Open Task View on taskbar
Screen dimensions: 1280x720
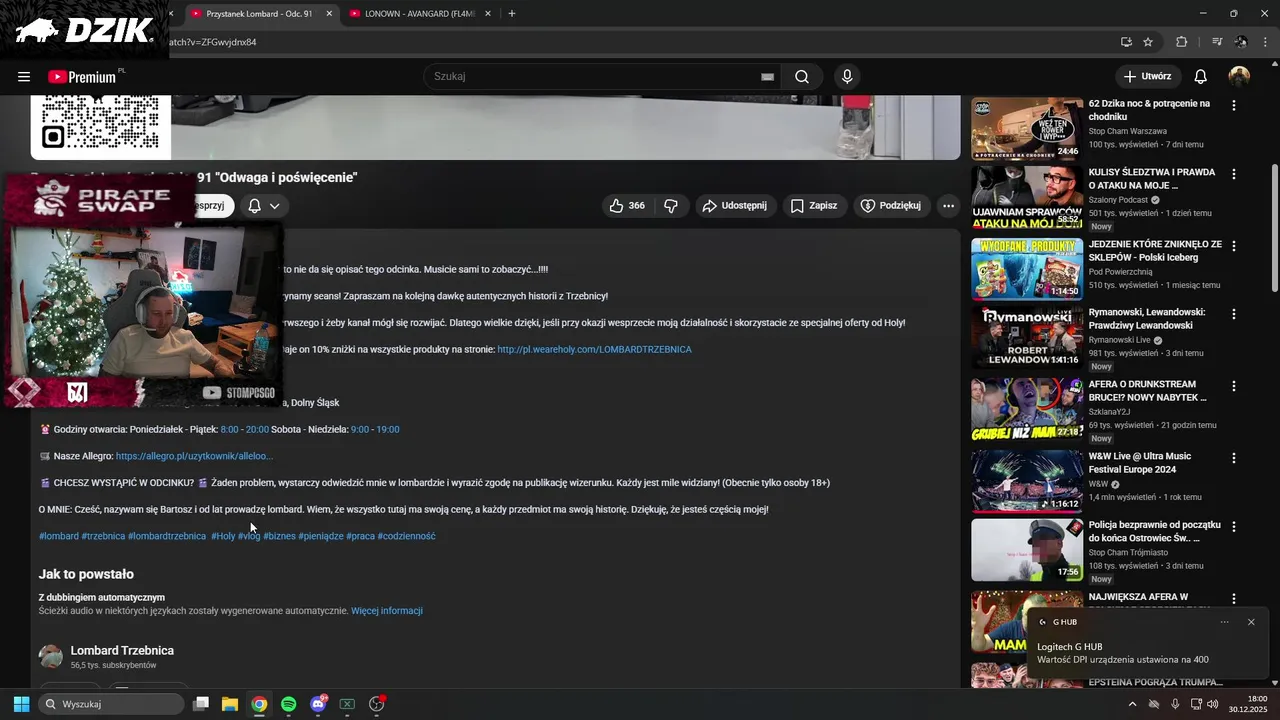[x=201, y=704]
